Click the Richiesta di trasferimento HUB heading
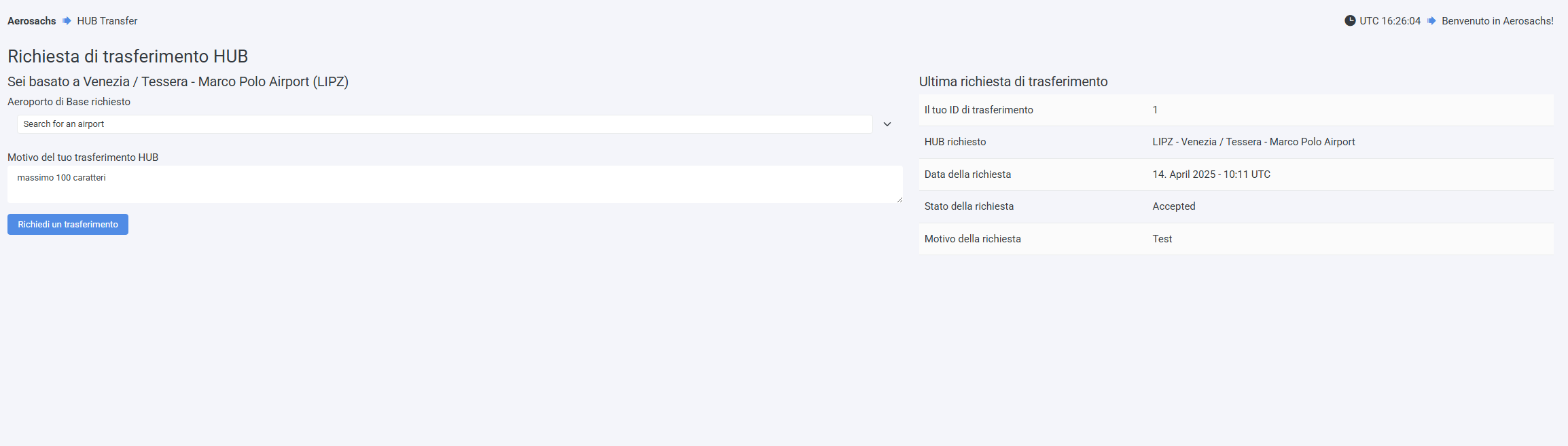Image resolution: width=1568 pixels, height=446 pixels. click(128, 56)
